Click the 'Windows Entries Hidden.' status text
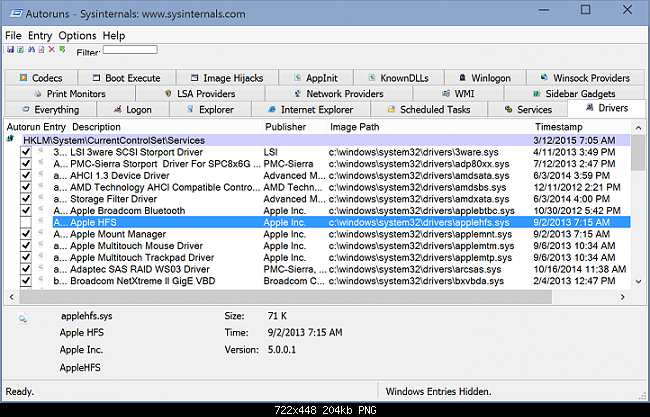The image size is (650, 417). click(438, 391)
